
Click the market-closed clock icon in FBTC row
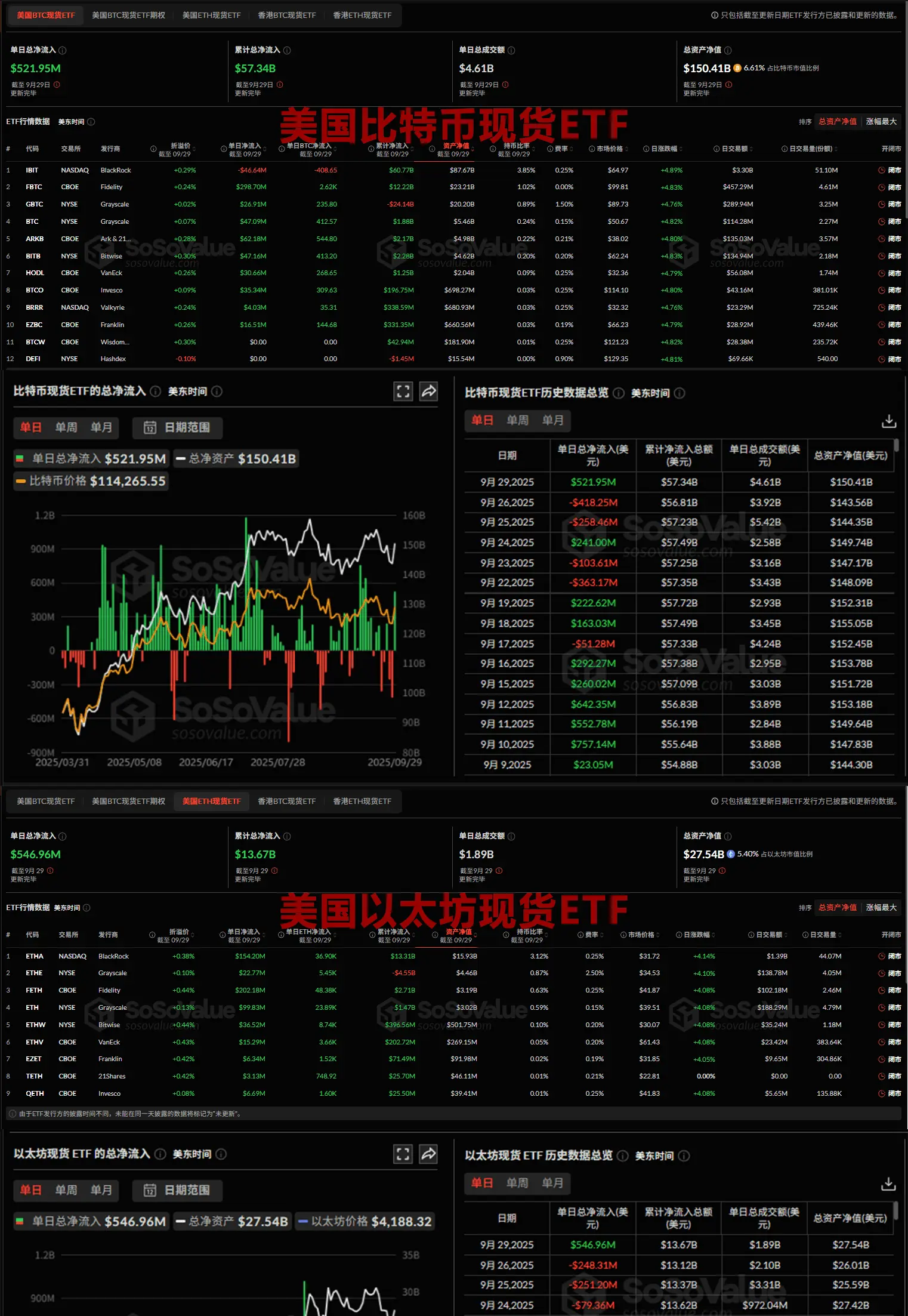[x=882, y=187]
